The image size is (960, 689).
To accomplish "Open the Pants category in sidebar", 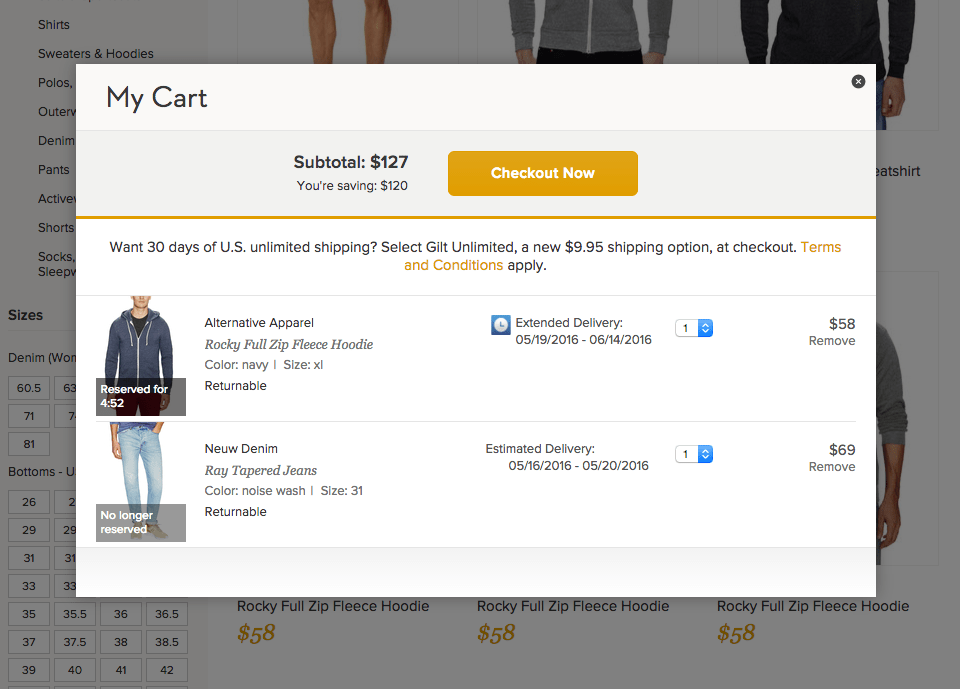I will pos(54,170).
